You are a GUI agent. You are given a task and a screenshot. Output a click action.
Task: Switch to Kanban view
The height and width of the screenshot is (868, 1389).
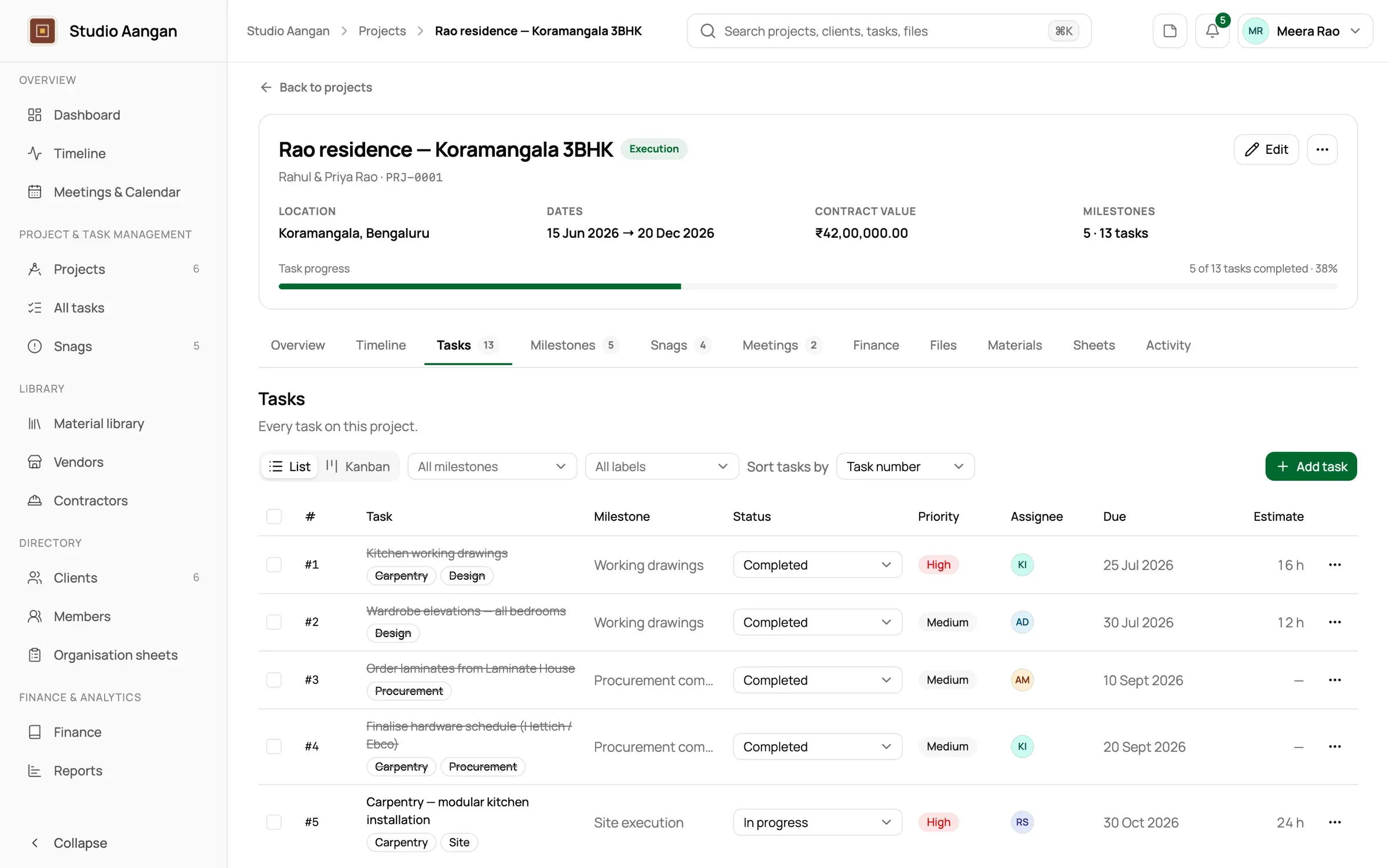[358, 466]
